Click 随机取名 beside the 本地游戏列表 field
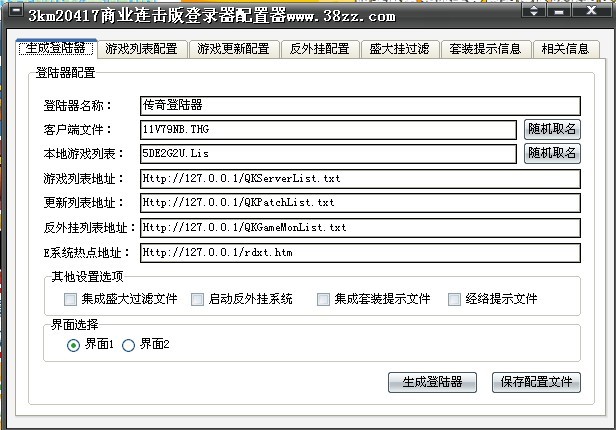 point(552,153)
